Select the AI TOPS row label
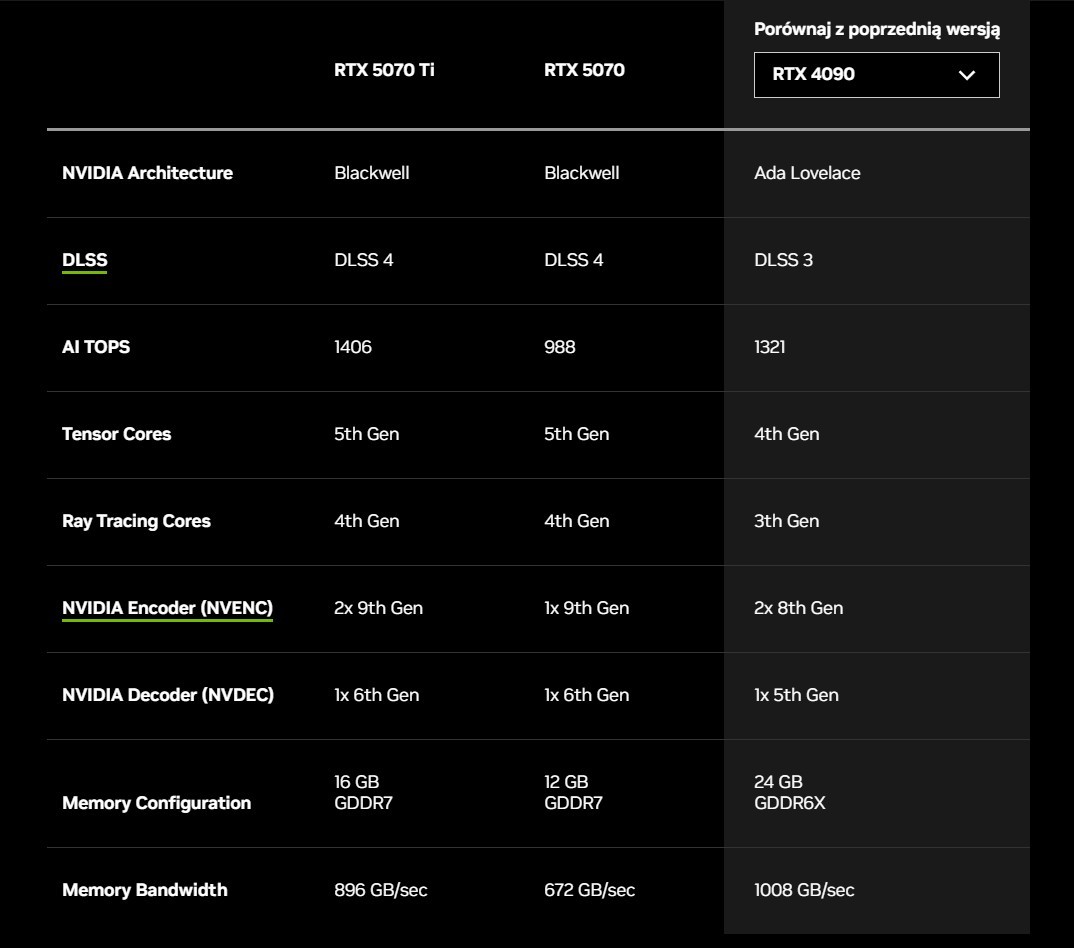The width and height of the screenshot is (1074, 948). pyautogui.click(x=96, y=347)
